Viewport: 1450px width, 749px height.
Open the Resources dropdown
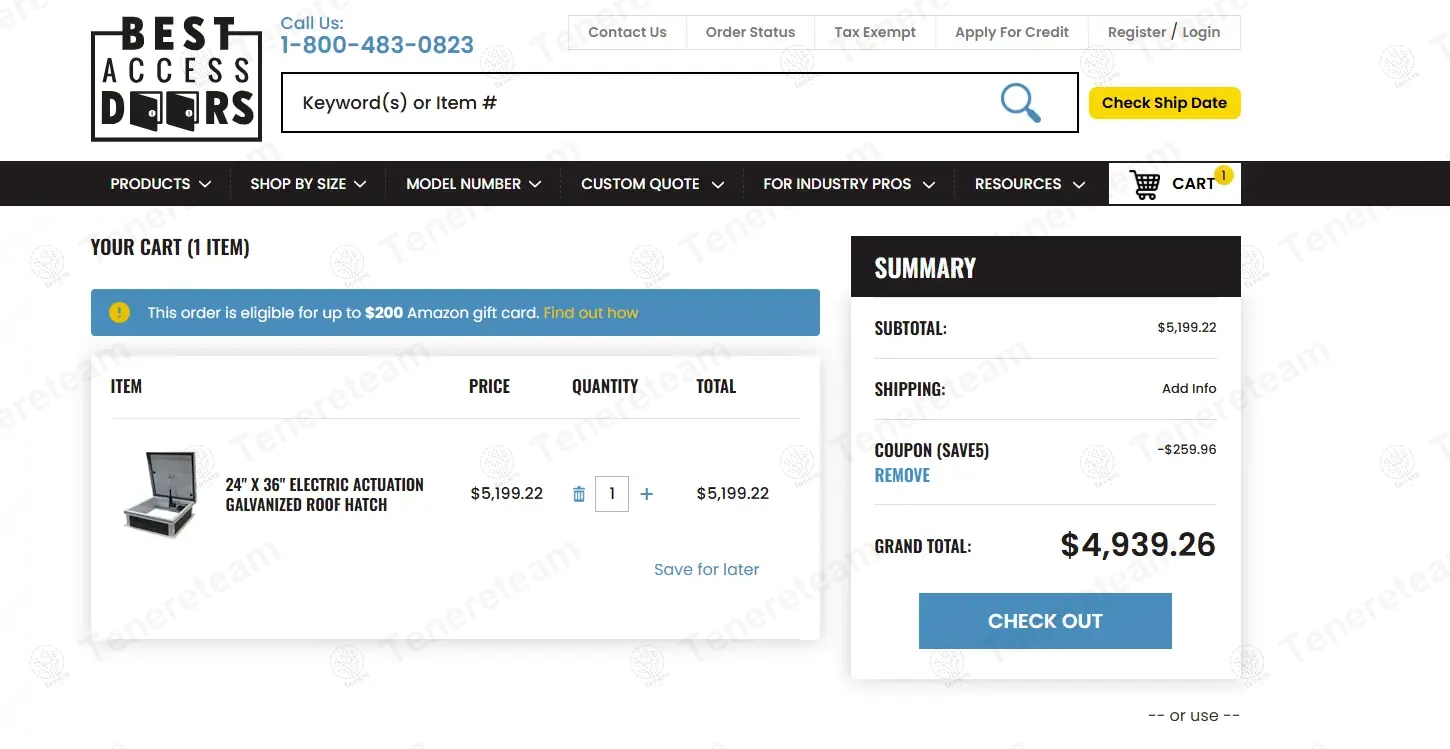[1029, 184]
